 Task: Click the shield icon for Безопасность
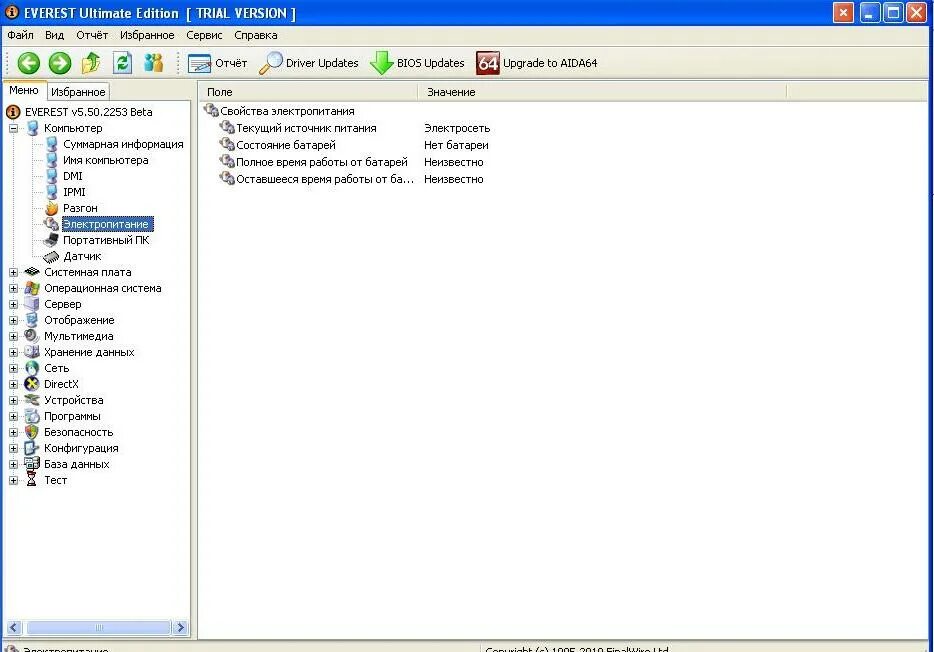[x=32, y=432]
